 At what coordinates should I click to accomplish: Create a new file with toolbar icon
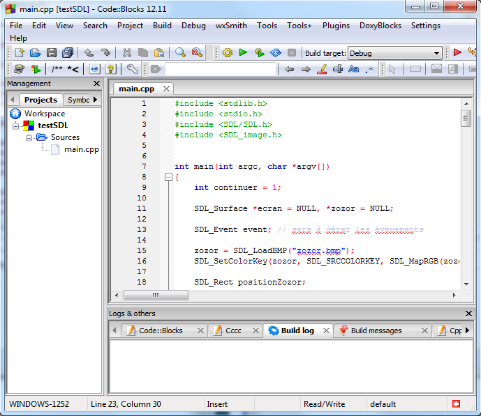point(19,53)
